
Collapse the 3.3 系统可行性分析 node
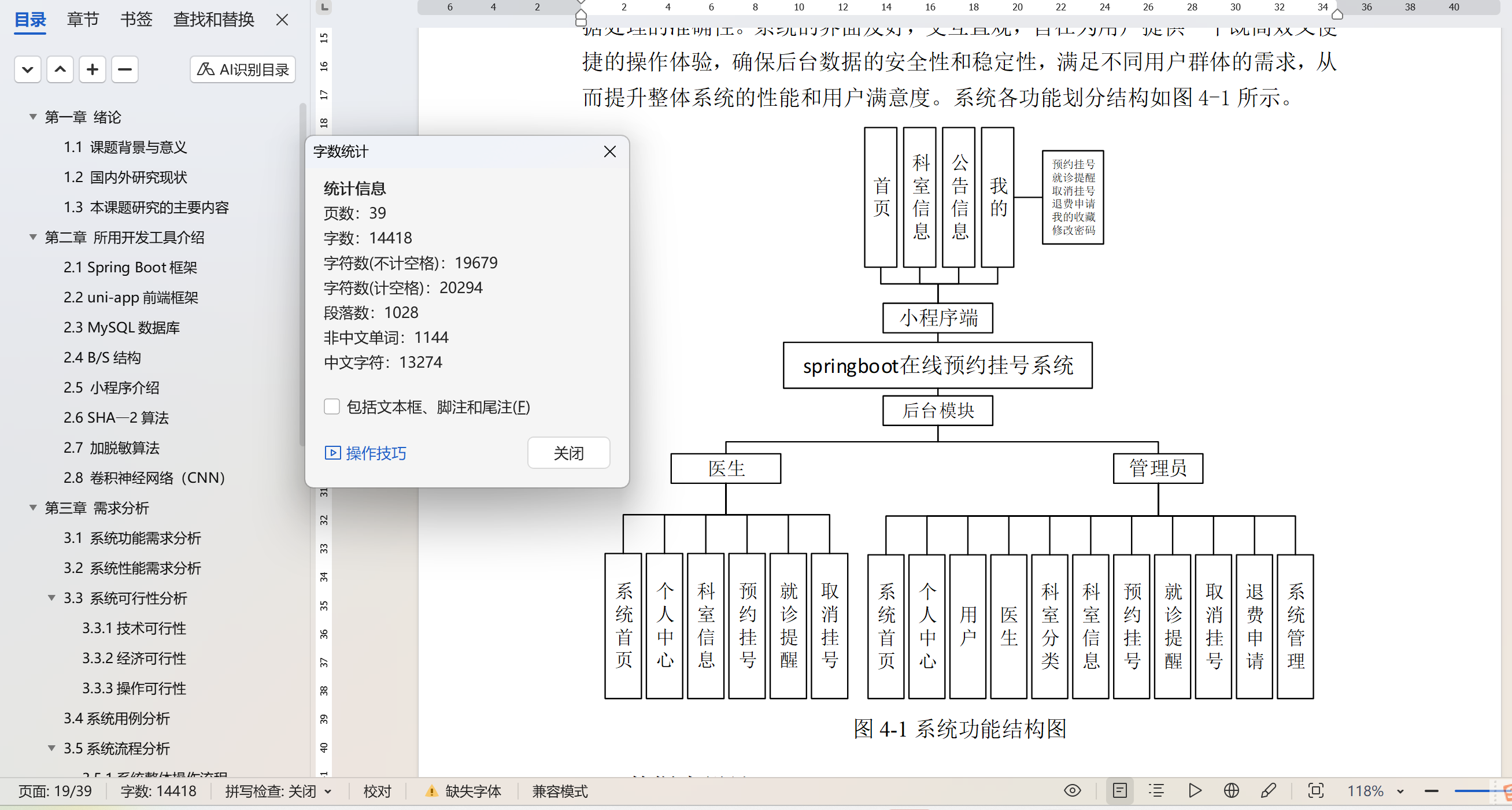click(51, 597)
